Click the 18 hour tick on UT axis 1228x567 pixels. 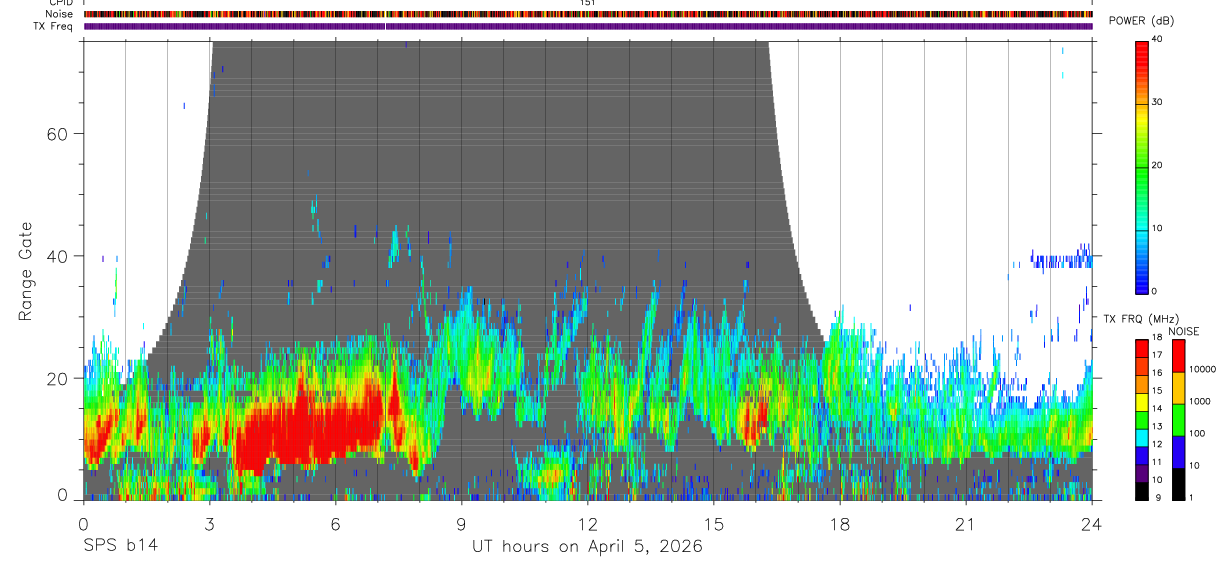[x=840, y=524]
